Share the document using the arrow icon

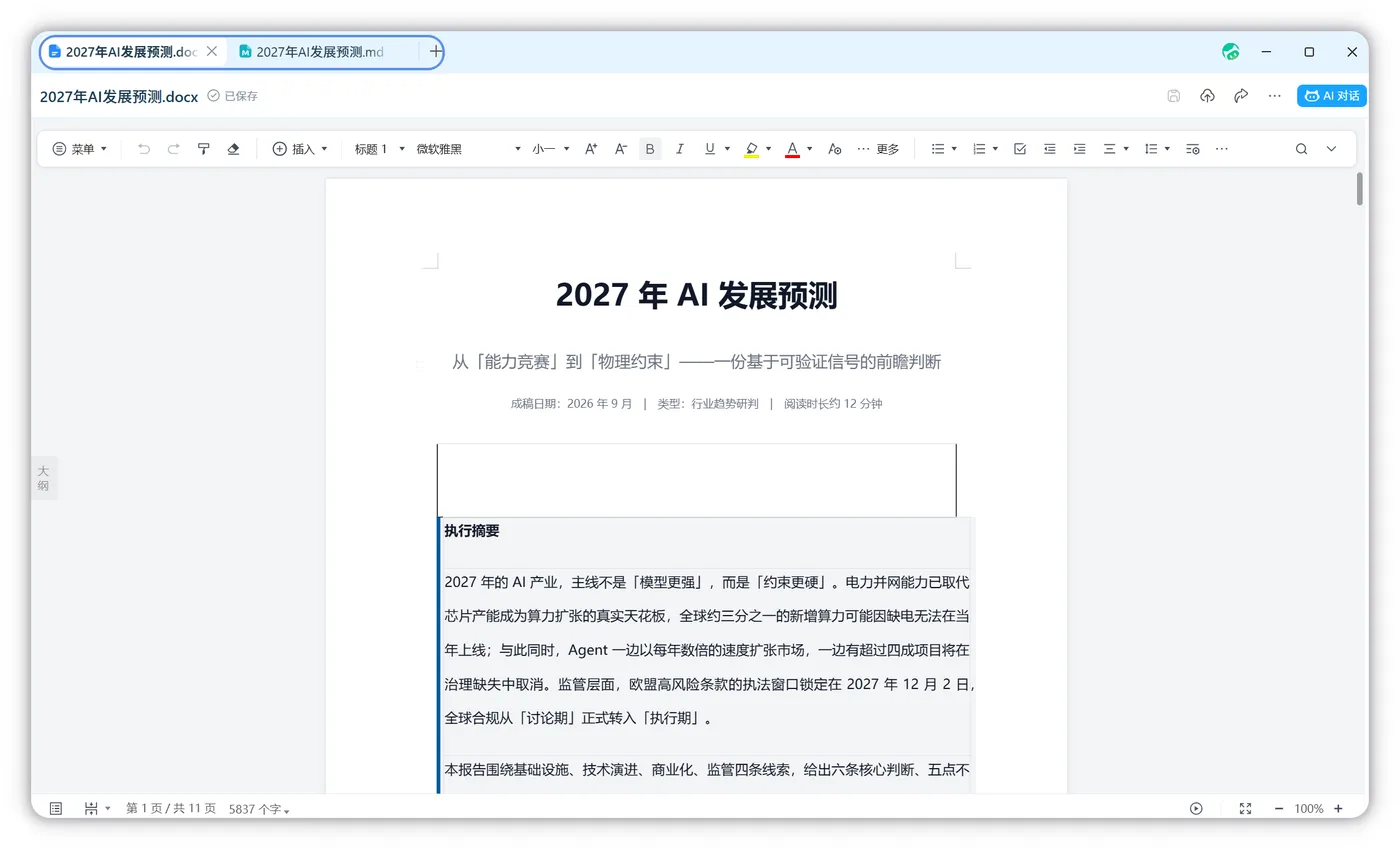1241,96
